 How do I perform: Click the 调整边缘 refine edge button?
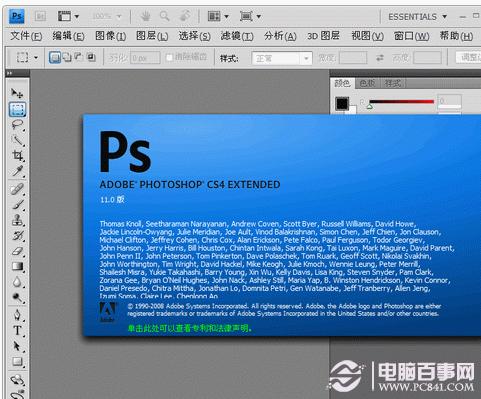(468, 57)
